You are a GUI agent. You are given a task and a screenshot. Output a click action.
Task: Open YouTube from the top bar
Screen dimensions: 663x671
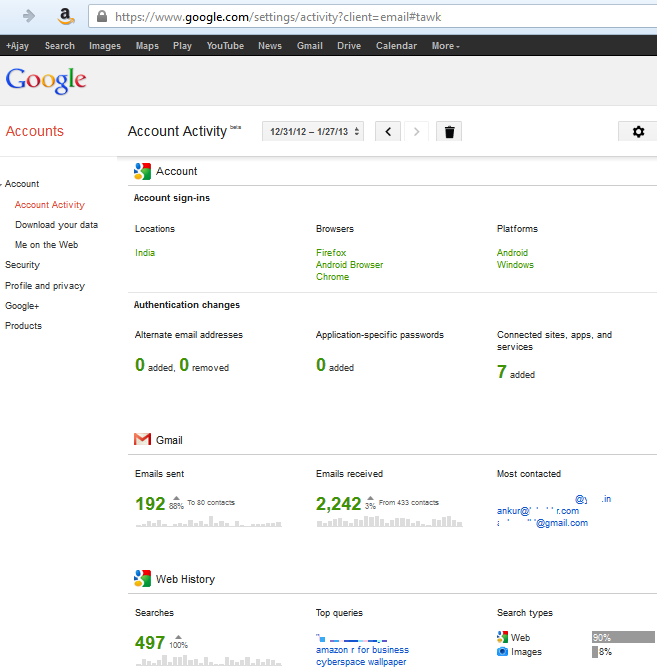pos(225,46)
